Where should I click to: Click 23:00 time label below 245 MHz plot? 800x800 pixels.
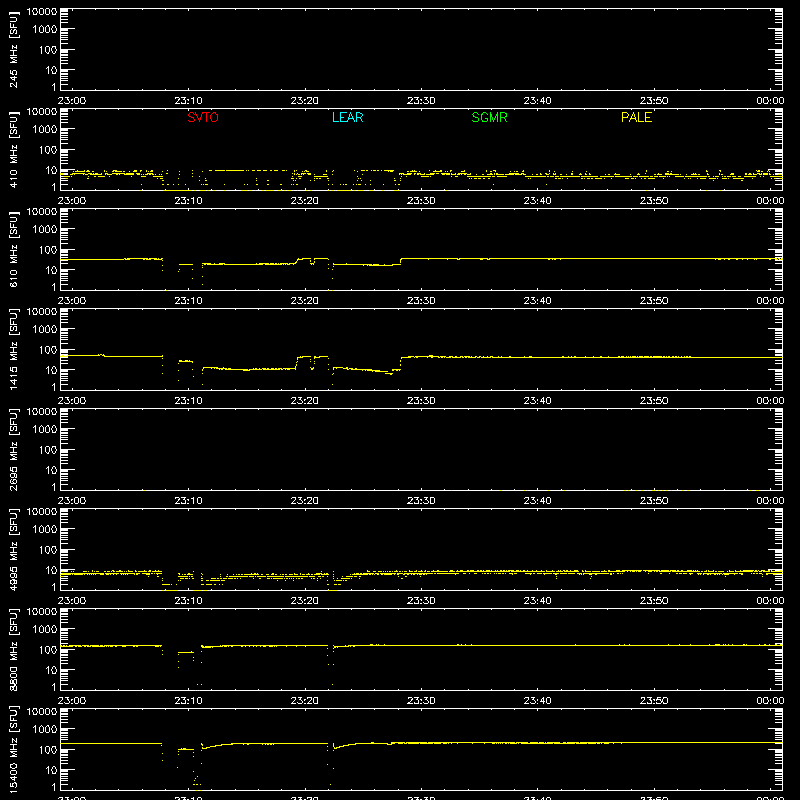71,101
